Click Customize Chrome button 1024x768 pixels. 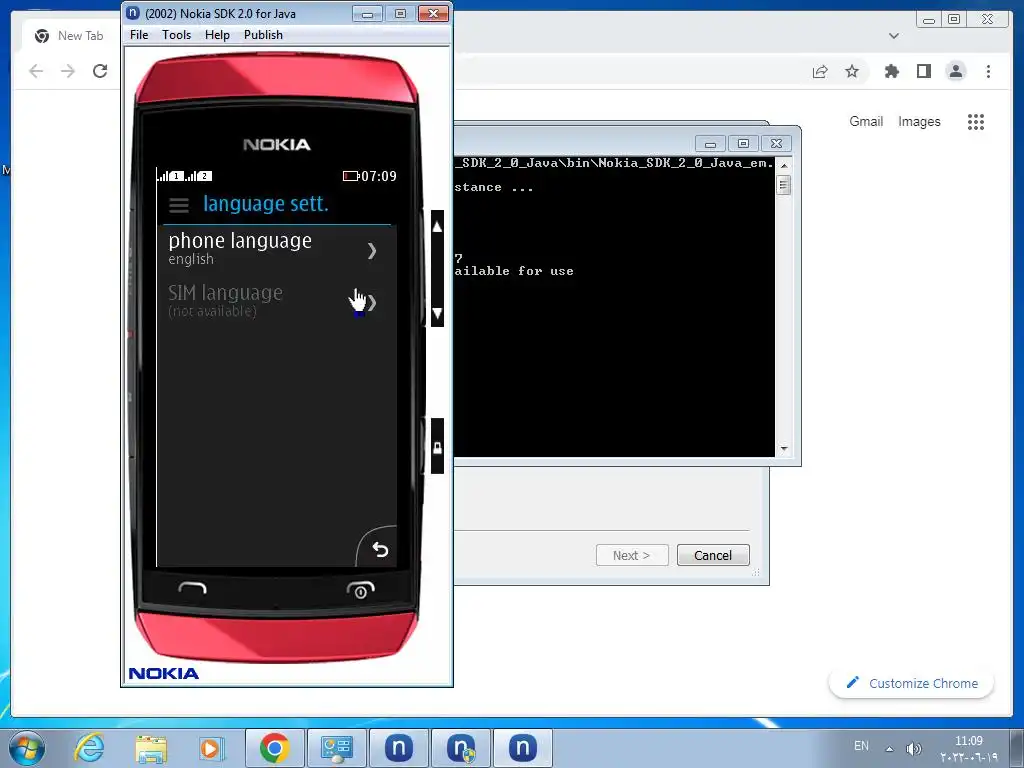(x=911, y=683)
